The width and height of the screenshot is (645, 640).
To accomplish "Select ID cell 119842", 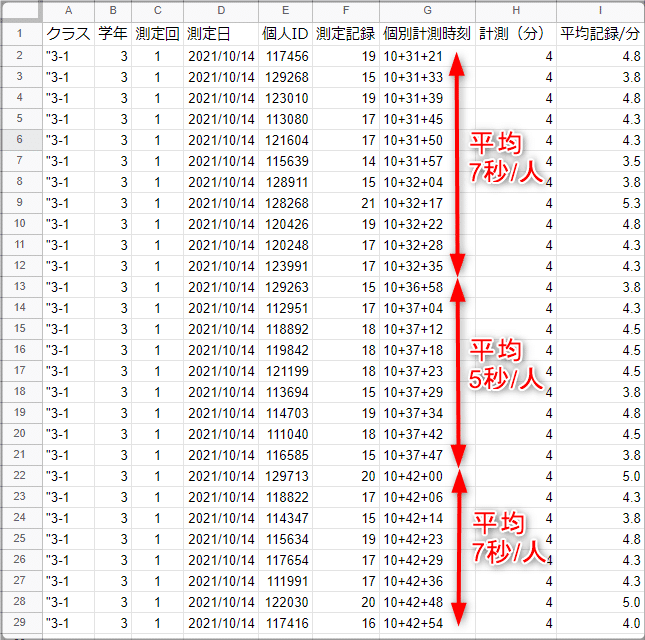I will 285,350.
